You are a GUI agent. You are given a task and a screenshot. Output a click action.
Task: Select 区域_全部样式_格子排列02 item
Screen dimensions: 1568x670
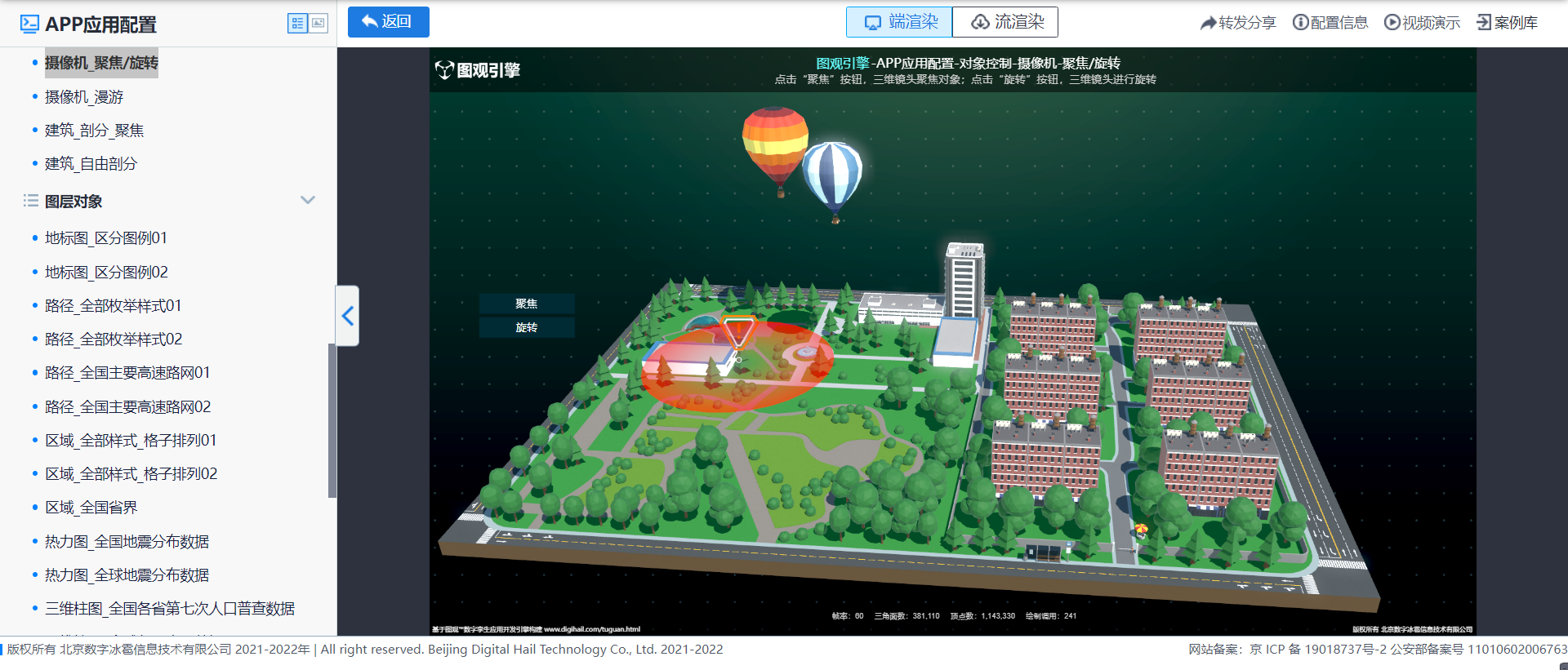pyautogui.click(x=131, y=474)
